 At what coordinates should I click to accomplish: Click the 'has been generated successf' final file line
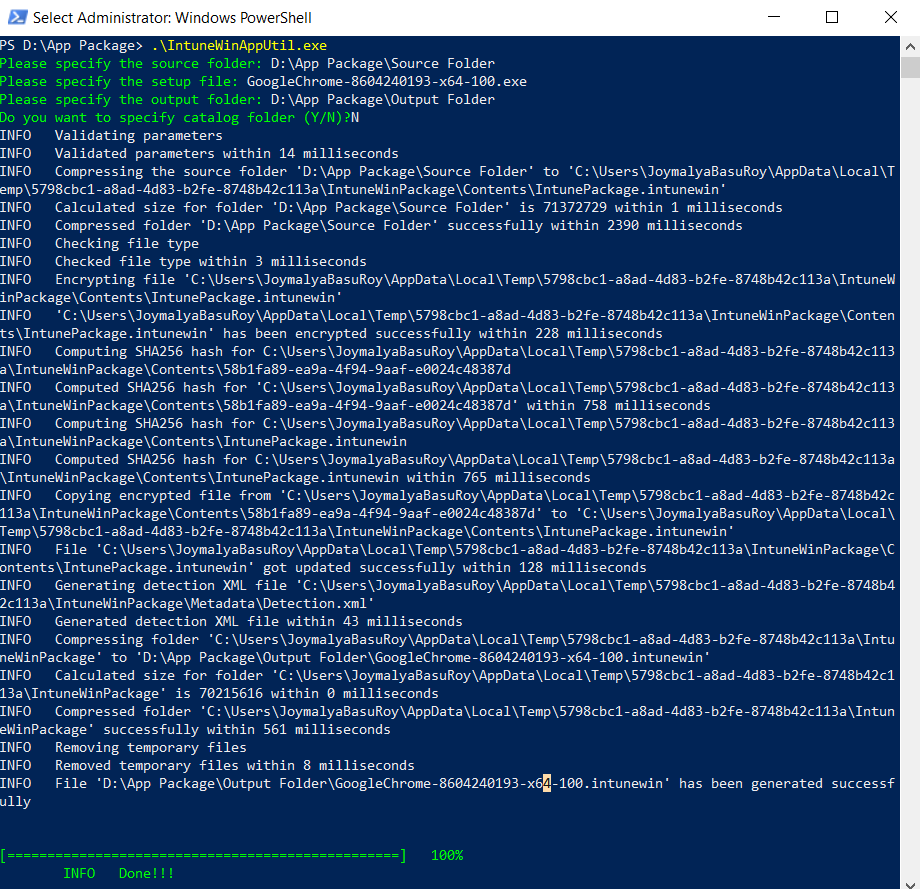click(x=447, y=784)
